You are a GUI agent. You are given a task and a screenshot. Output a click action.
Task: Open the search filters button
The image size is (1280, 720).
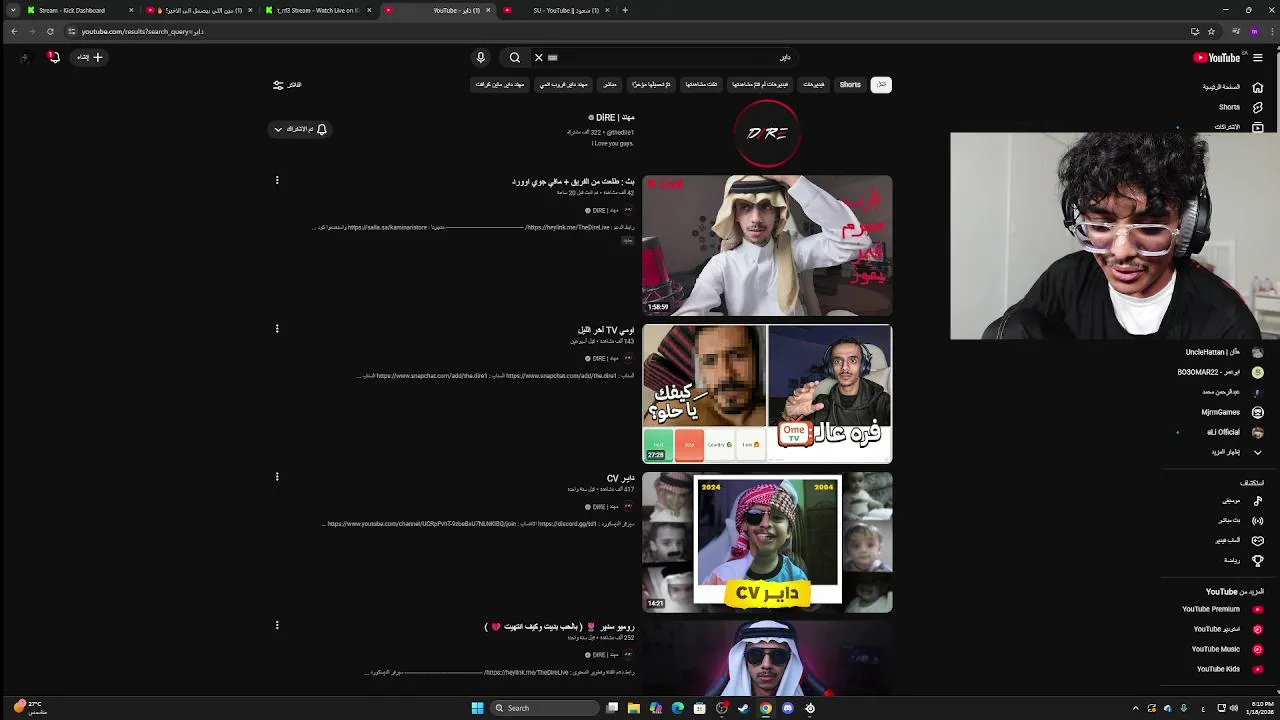tap(287, 85)
